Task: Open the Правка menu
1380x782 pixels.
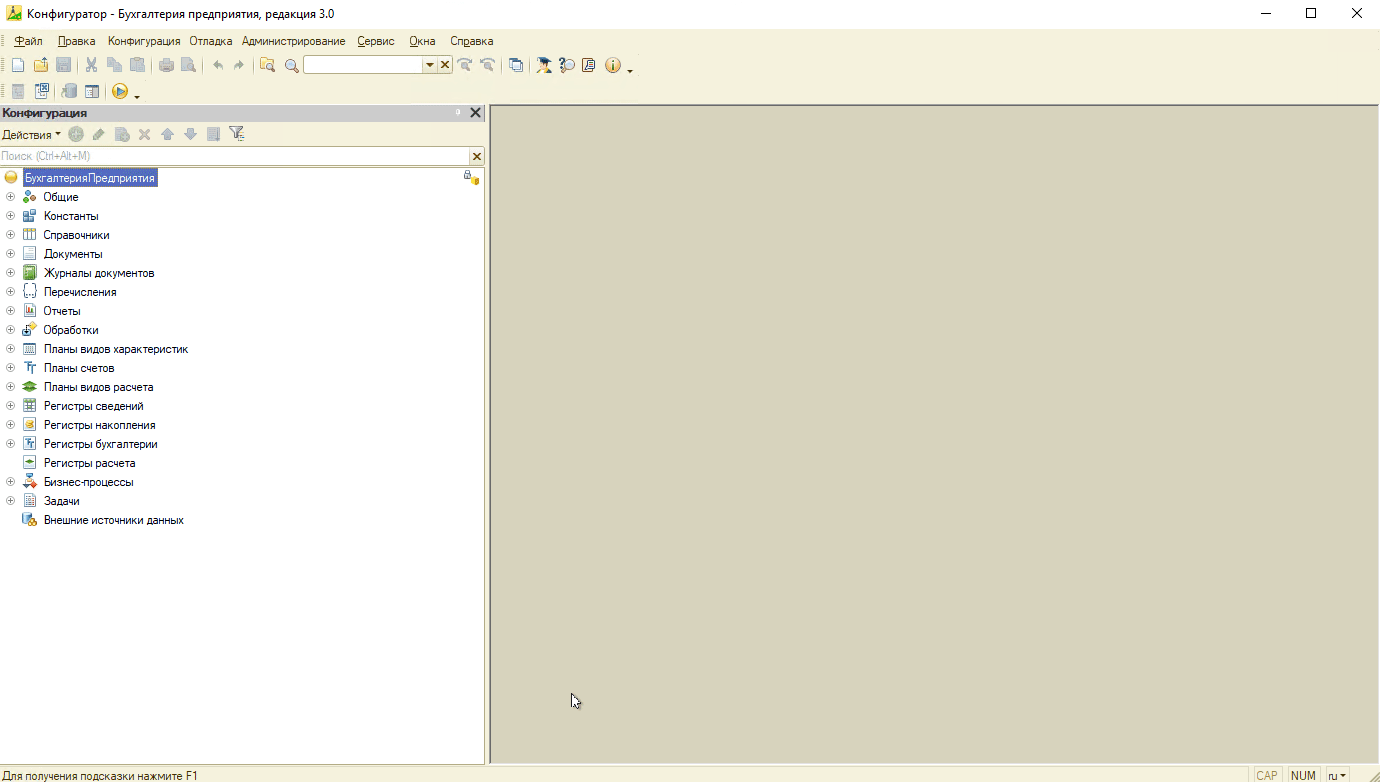Action: click(76, 41)
